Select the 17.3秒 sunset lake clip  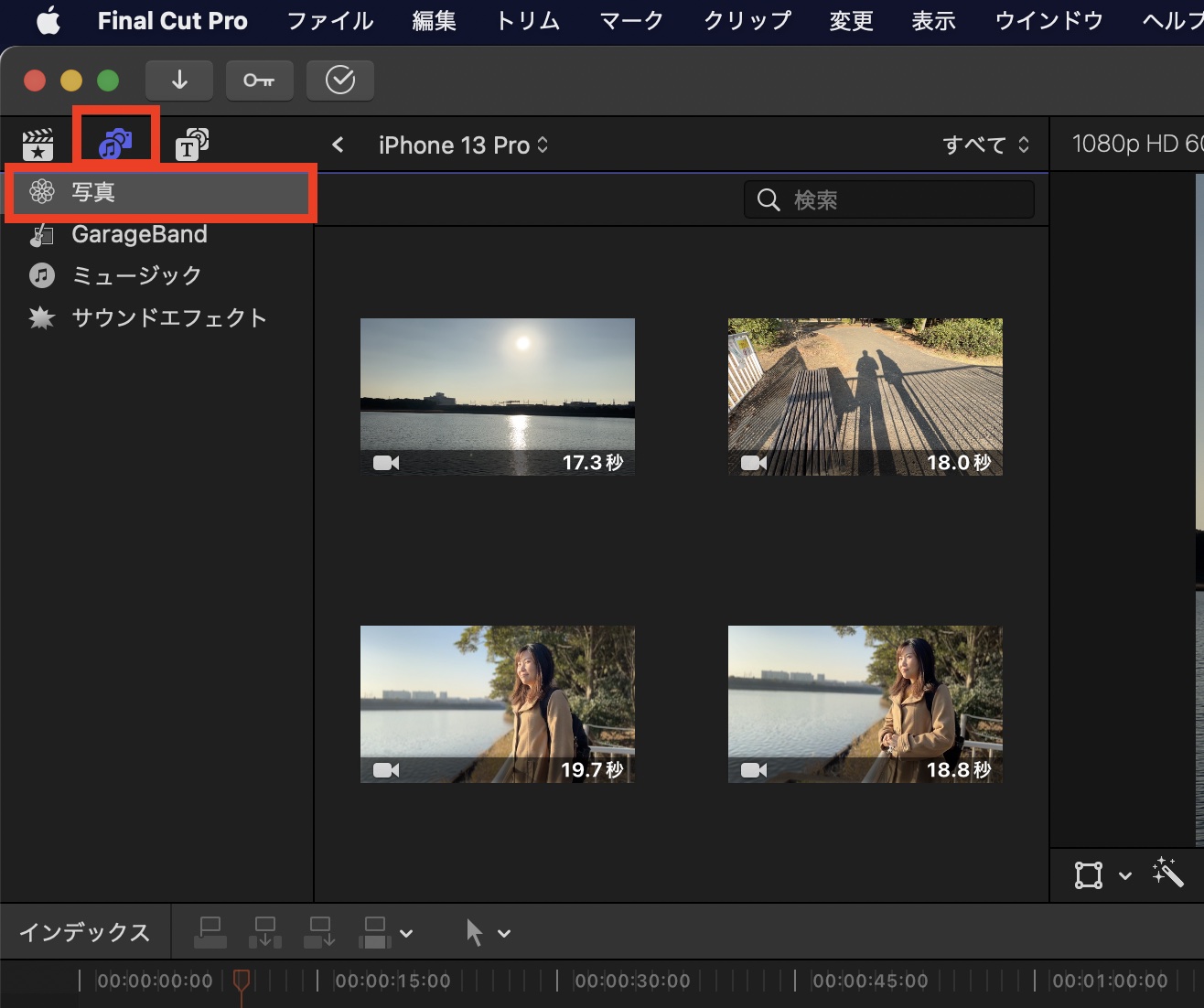tap(497, 396)
